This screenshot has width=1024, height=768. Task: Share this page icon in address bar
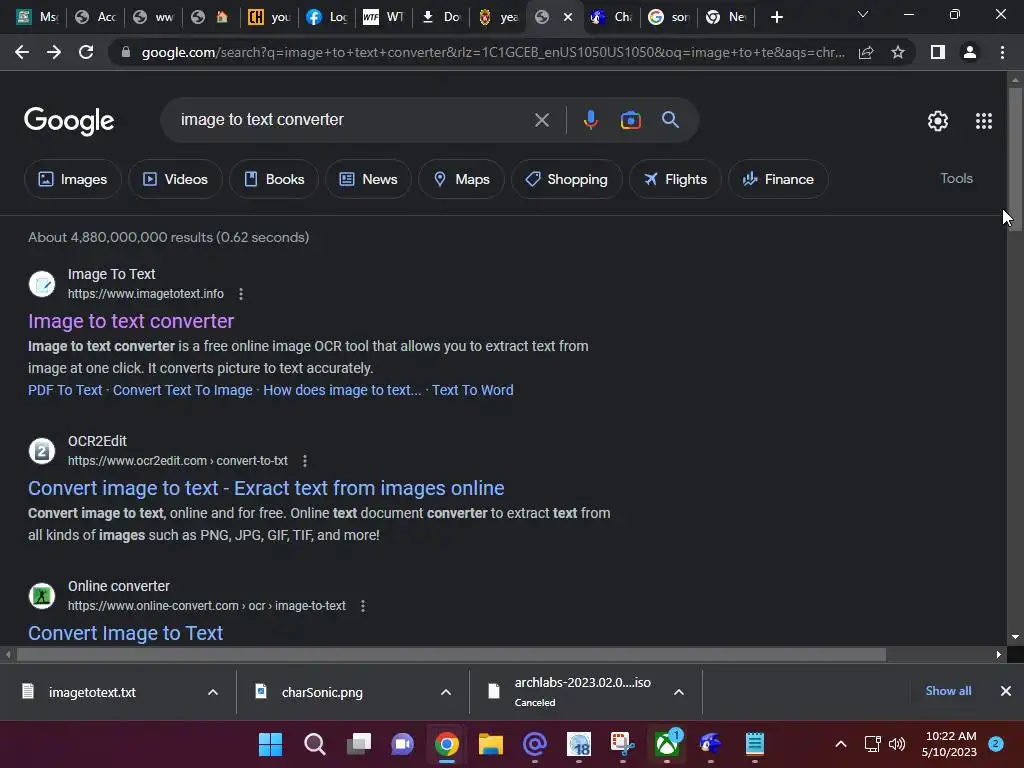pos(866,52)
